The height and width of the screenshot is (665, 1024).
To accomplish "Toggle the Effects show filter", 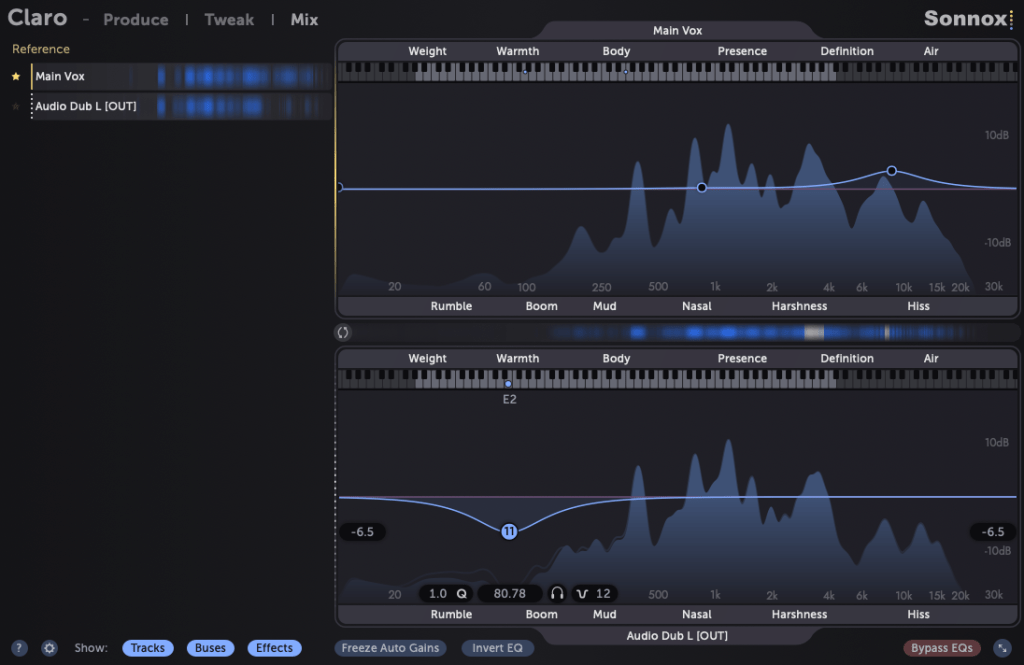I will 274,648.
